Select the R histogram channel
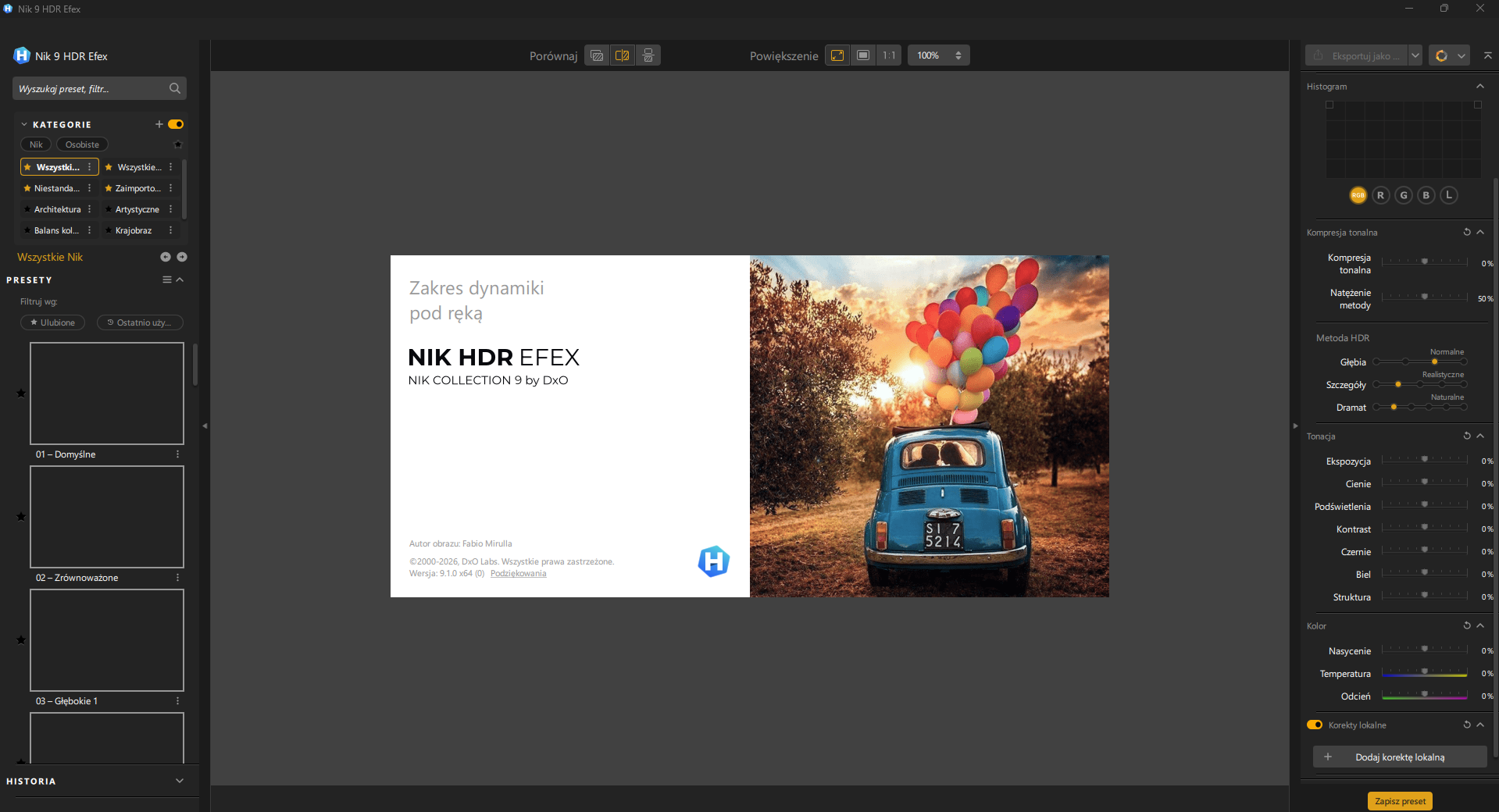 [1381, 195]
